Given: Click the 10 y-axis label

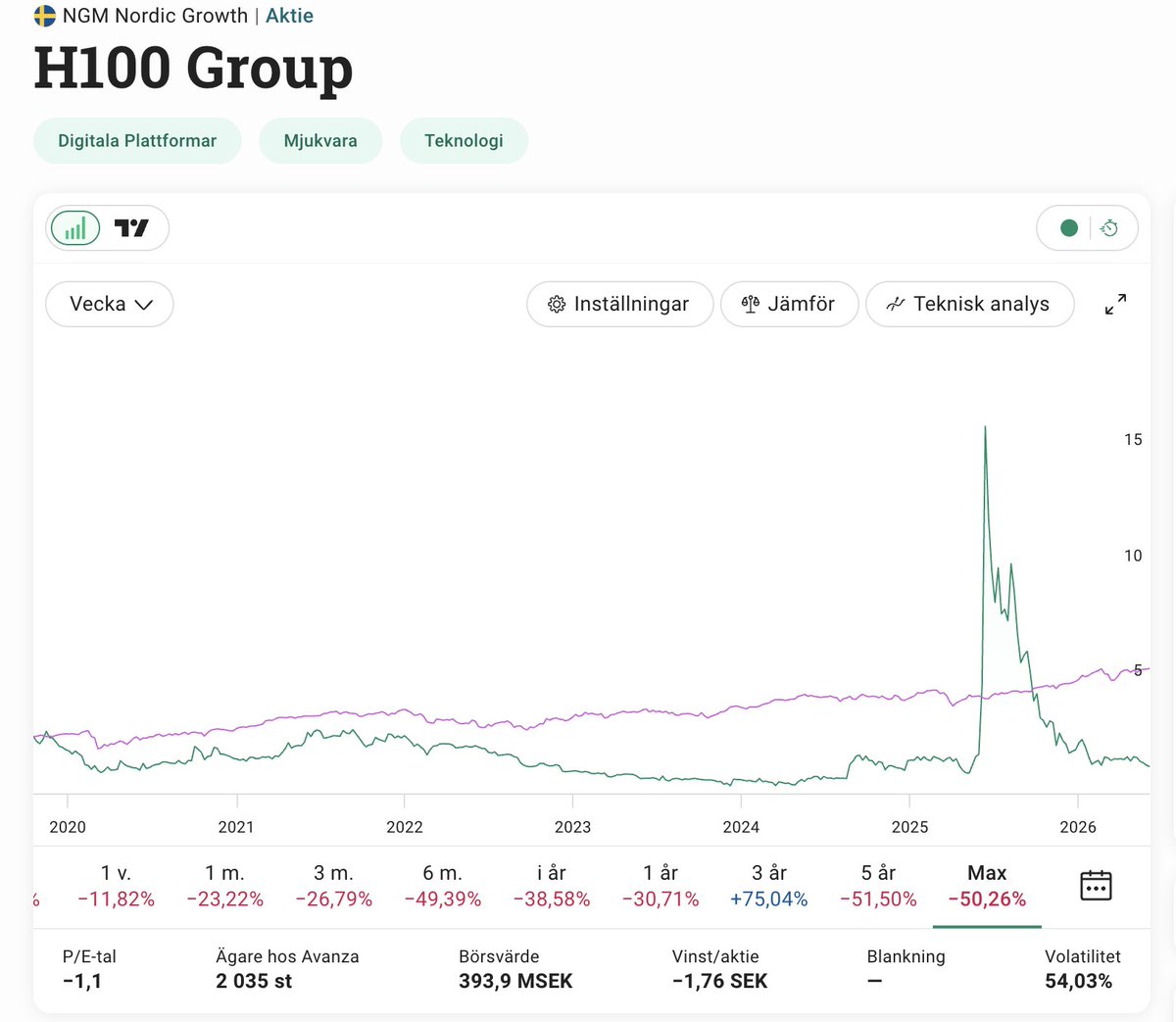Looking at the screenshot, I should tap(1133, 556).
